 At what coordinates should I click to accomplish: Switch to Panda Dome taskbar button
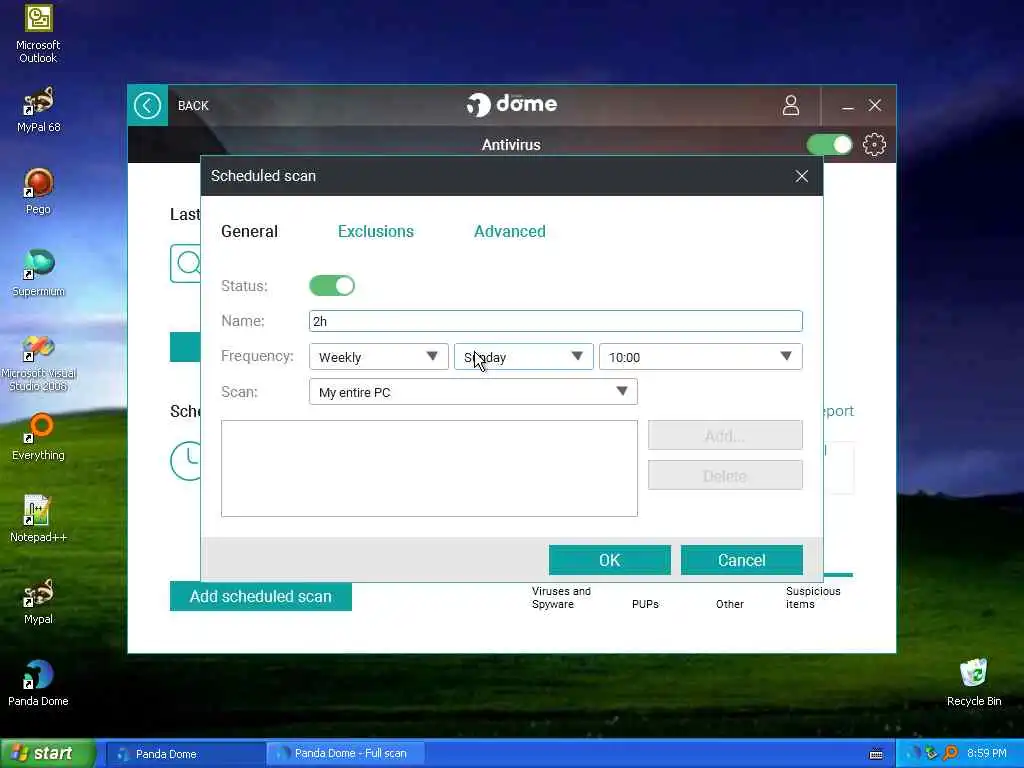(x=185, y=754)
